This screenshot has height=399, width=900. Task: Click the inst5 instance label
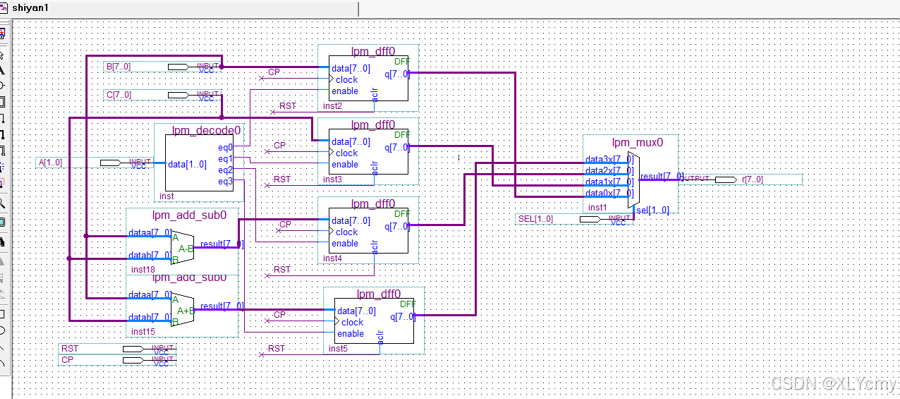point(338,348)
